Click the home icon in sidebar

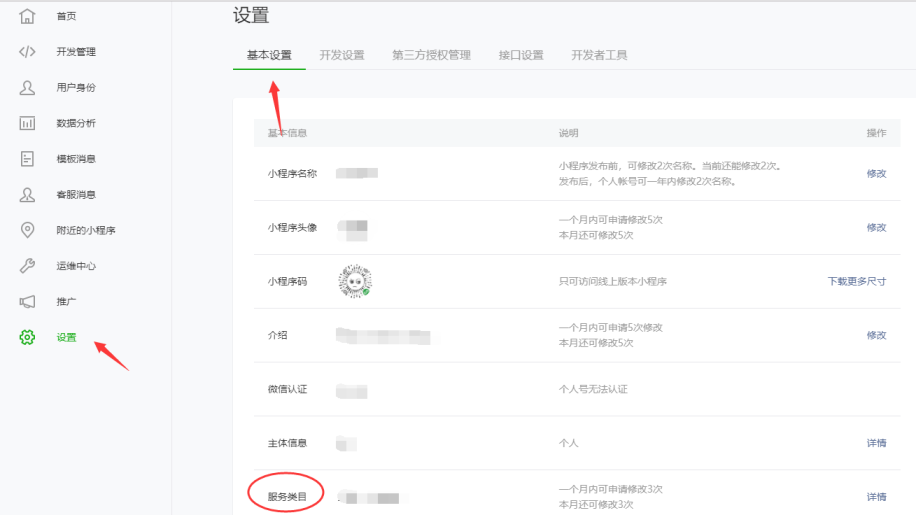pos(28,16)
